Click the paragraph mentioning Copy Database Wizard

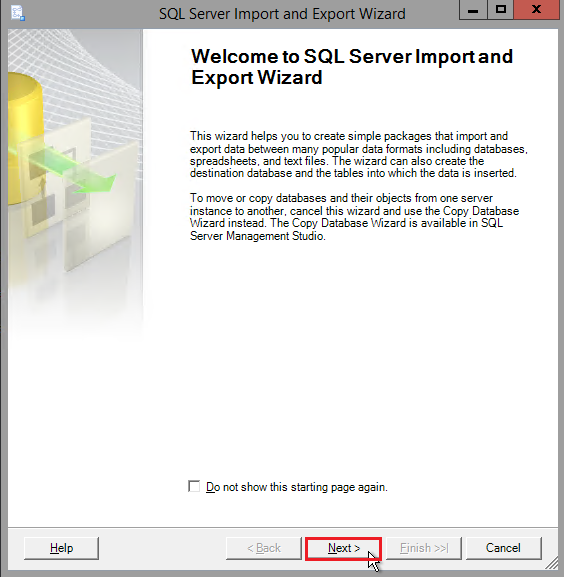coord(354,217)
